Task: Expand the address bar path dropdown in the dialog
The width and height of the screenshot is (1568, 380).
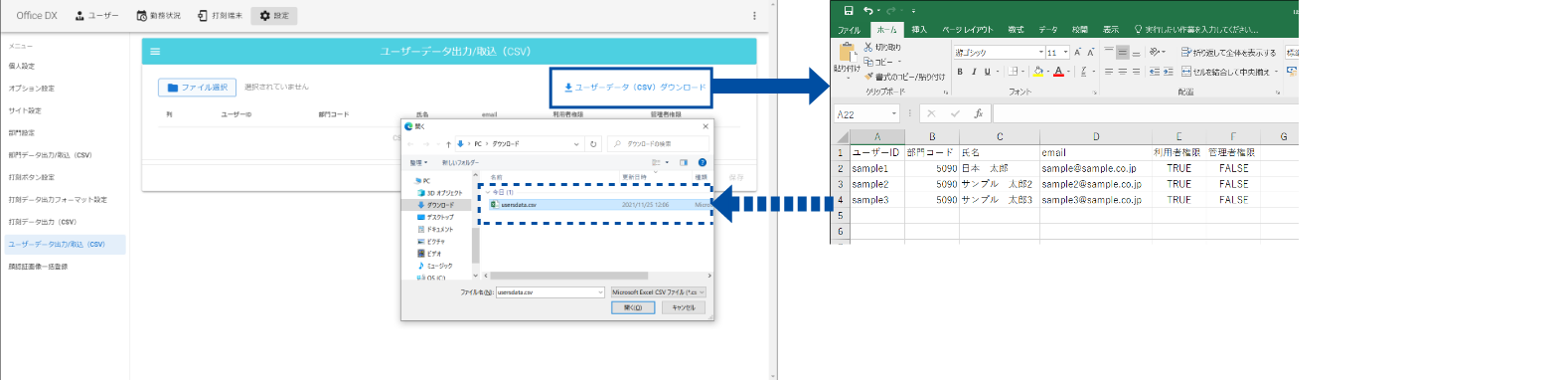Action: click(x=576, y=144)
